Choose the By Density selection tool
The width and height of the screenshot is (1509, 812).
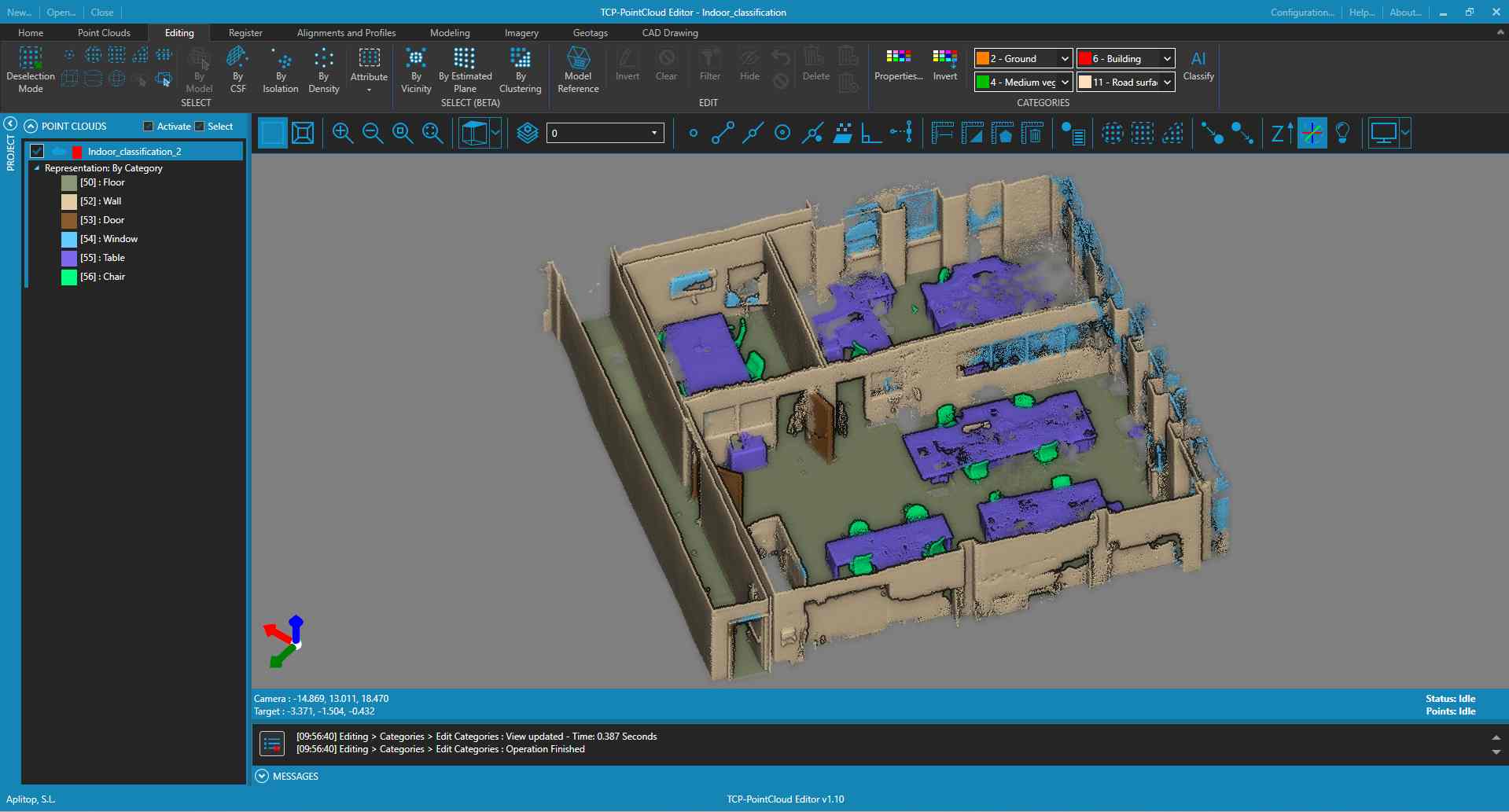tap(323, 69)
